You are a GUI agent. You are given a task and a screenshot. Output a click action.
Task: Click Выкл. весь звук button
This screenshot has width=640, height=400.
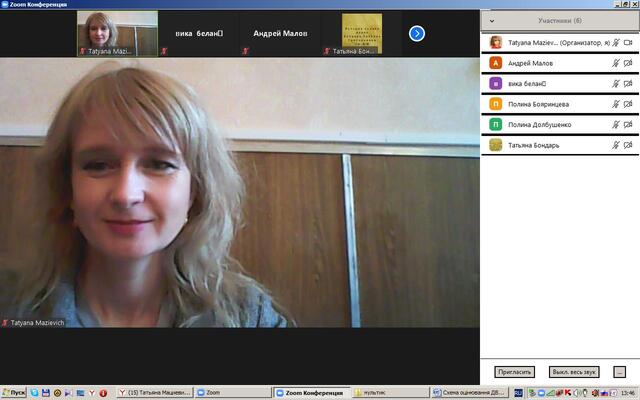click(x=574, y=372)
